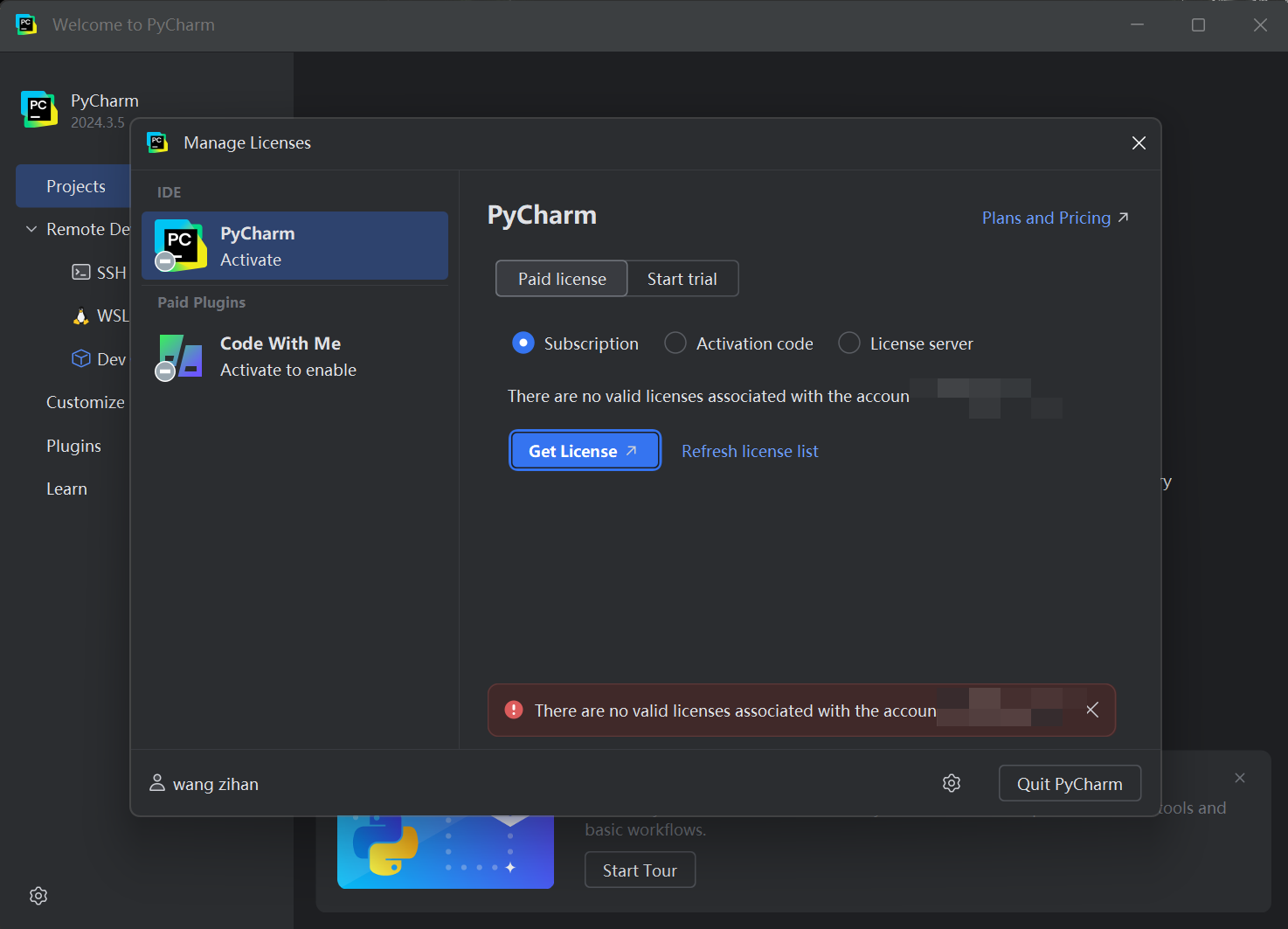The width and height of the screenshot is (1288, 929).
Task: Choose the License server option
Action: pyautogui.click(x=849, y=343)
